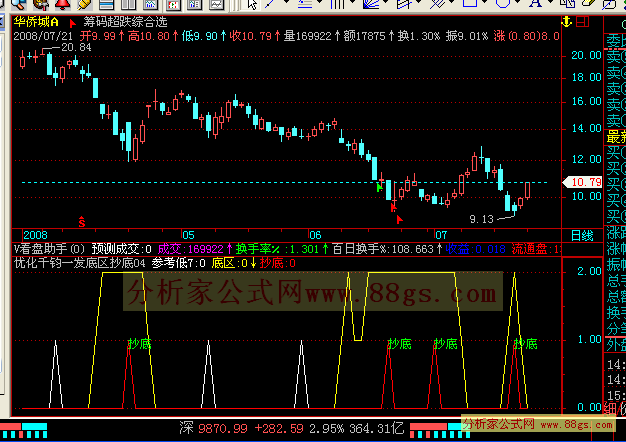Click the 20.84 high price annotation
The image size is (626, 442).
pyautogui.click(x=76, y=47)
